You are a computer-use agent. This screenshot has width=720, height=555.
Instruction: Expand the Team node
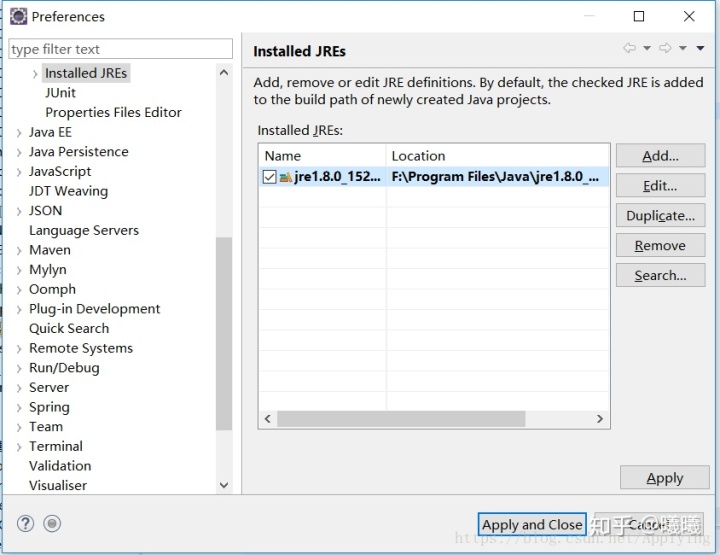19,427
